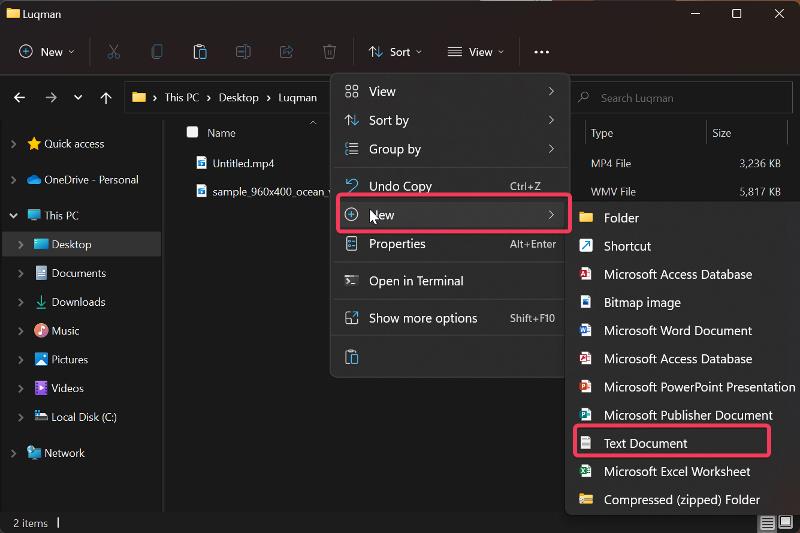The height and width of the screenshot is (533, 800).
Task: Select Text Document from New submenu
Action: 645,443
